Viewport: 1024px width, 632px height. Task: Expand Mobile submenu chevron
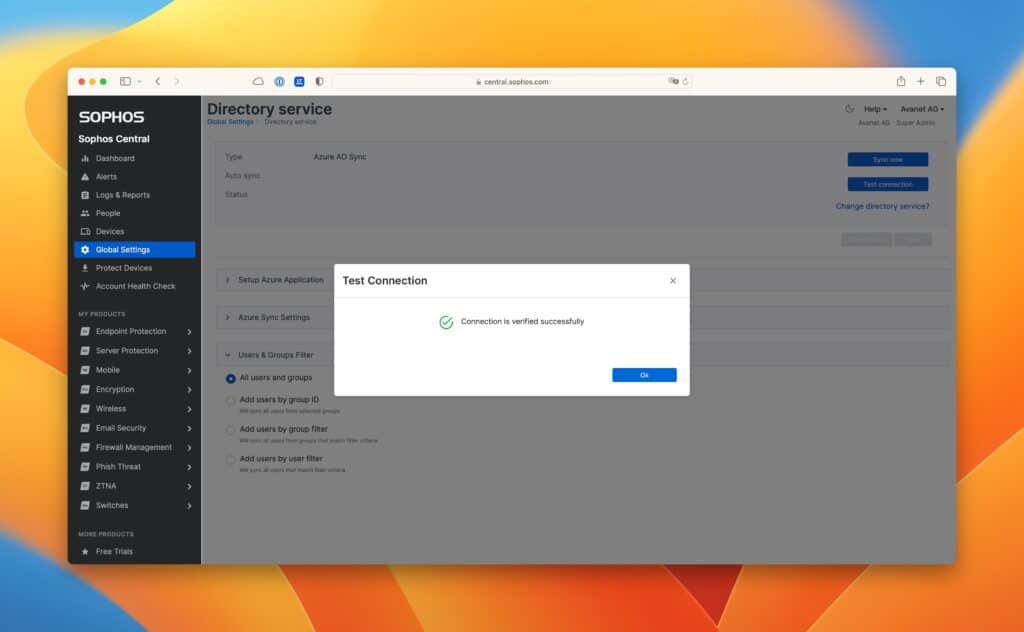189,370
